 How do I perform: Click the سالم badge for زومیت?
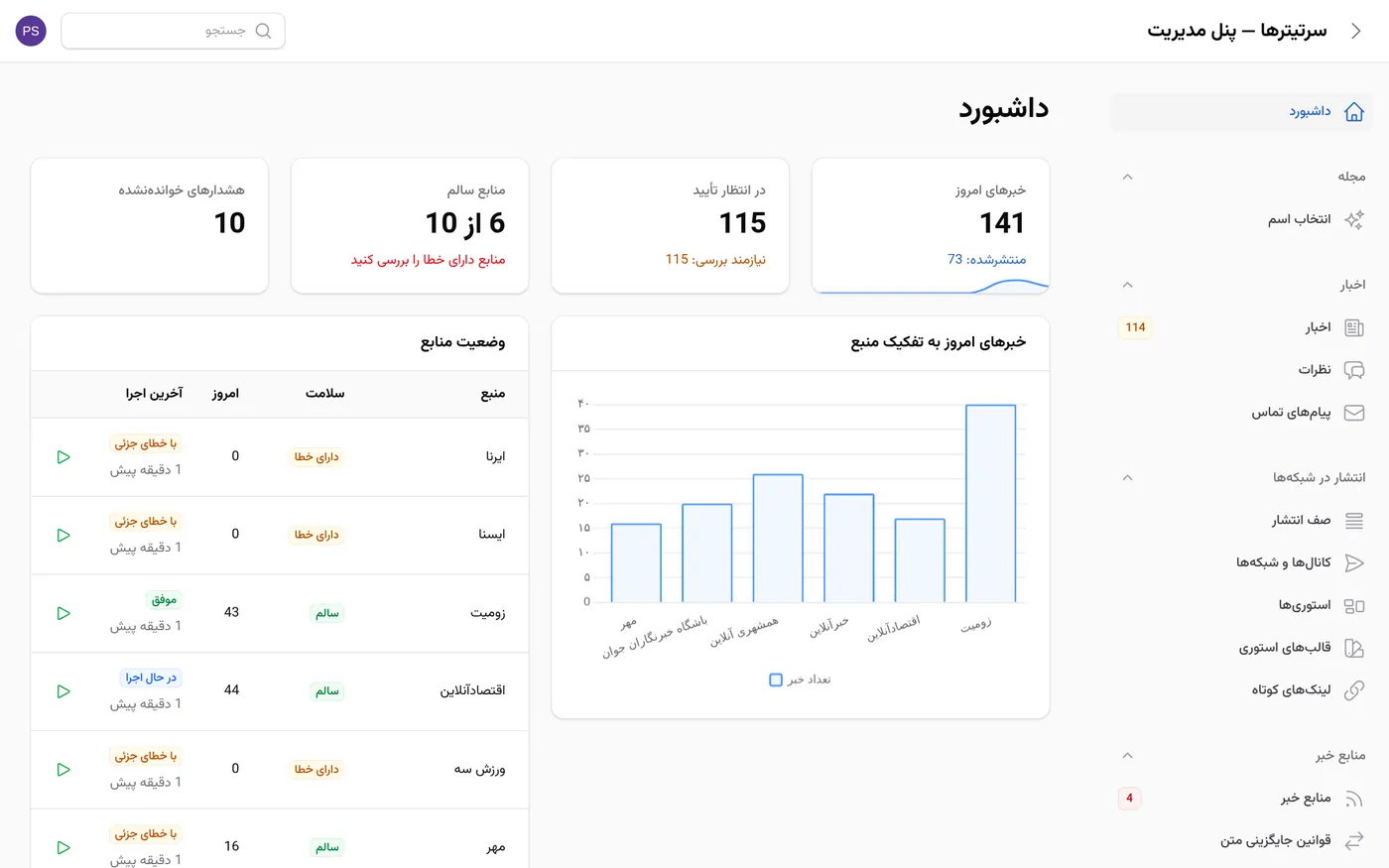pos(327,613)
